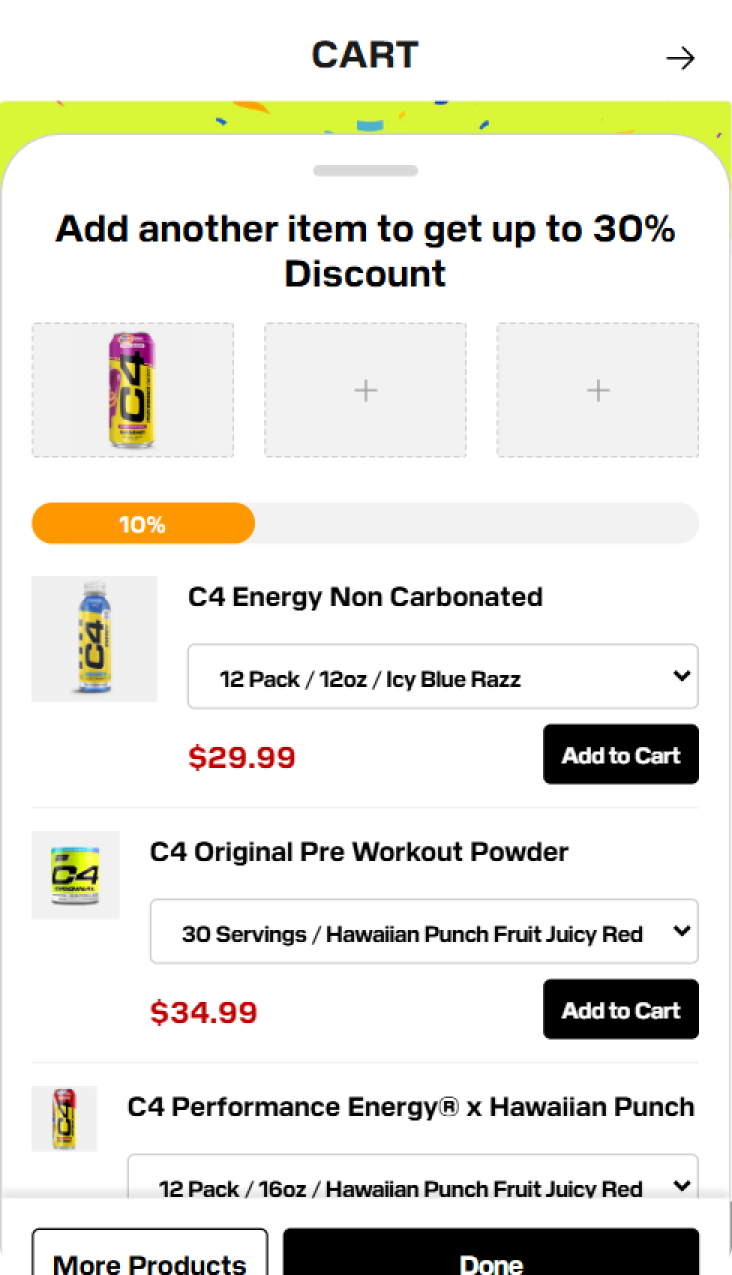Screen dimensions: 732x1275
Task: Open the C4 Energy Non Carbonated title
Action: (x=365, y=597)
